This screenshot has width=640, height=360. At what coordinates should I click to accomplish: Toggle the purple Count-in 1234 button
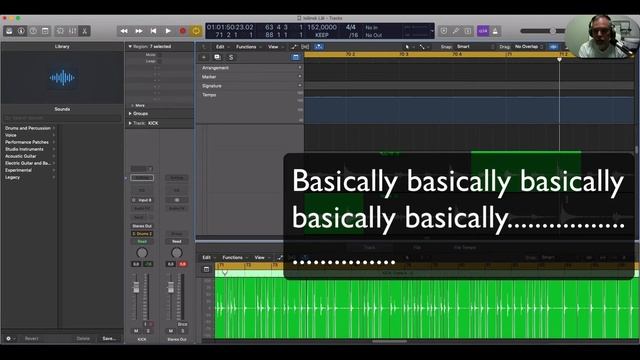(x=483, y=31)
